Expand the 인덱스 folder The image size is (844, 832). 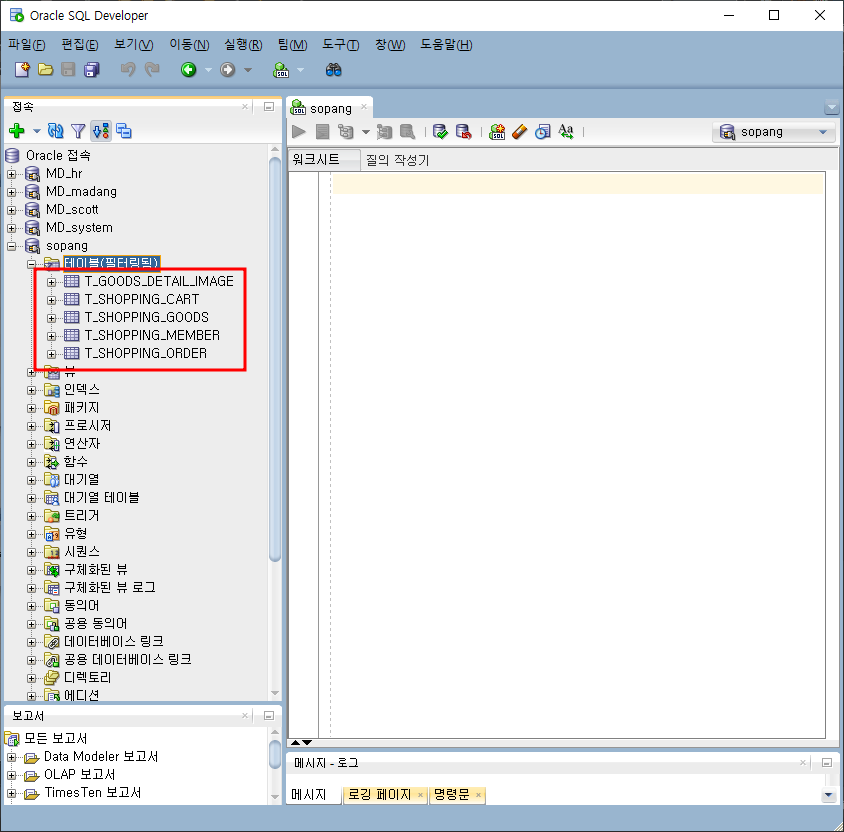pyautogui.click(x=31, y=390)
